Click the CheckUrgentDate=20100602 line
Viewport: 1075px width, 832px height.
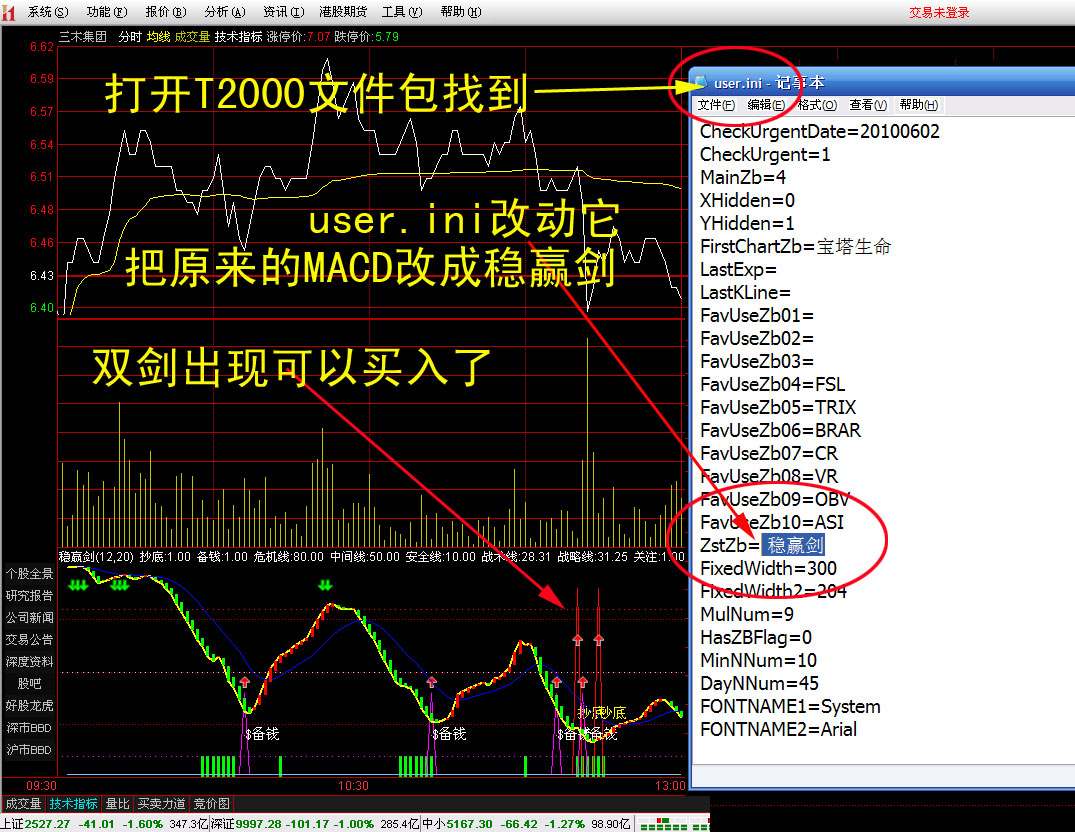pos(819,132)
